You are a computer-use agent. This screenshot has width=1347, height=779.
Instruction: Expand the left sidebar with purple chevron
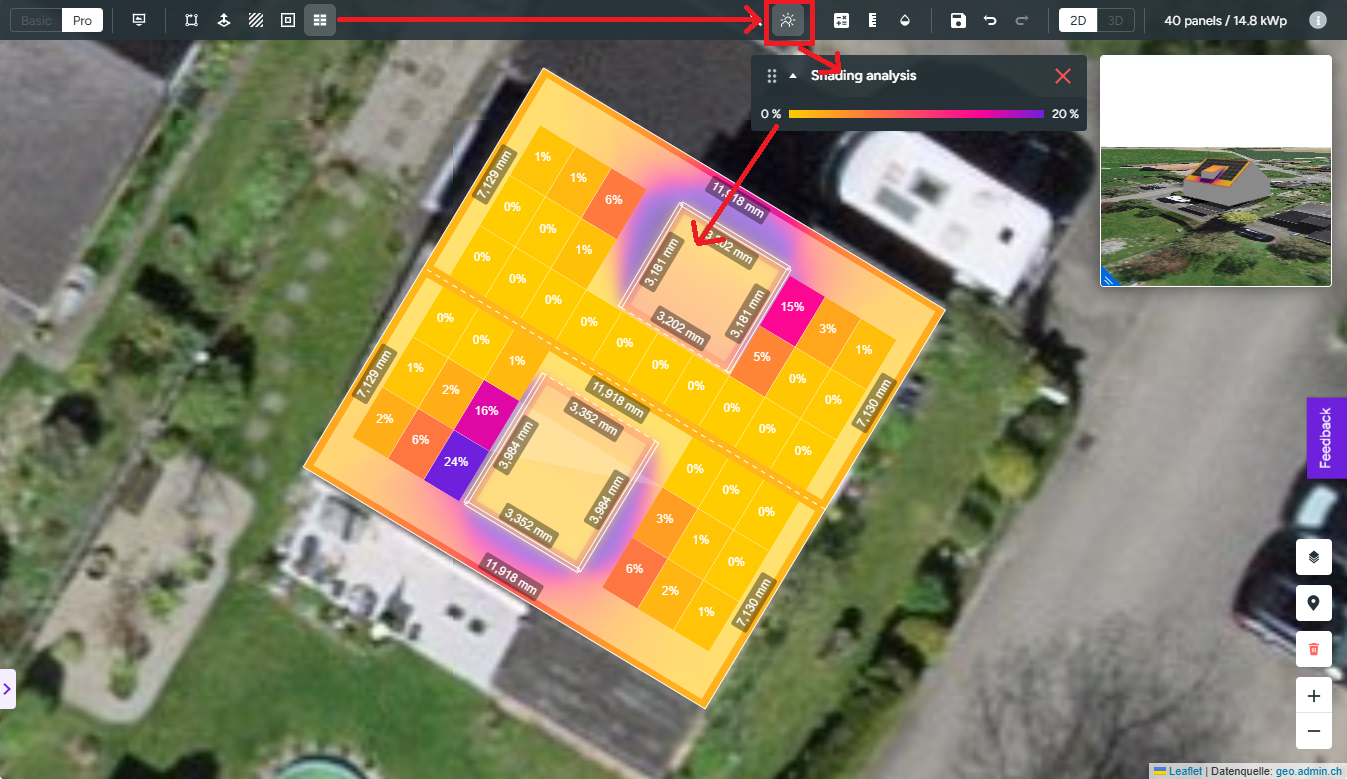pos(7,688)
